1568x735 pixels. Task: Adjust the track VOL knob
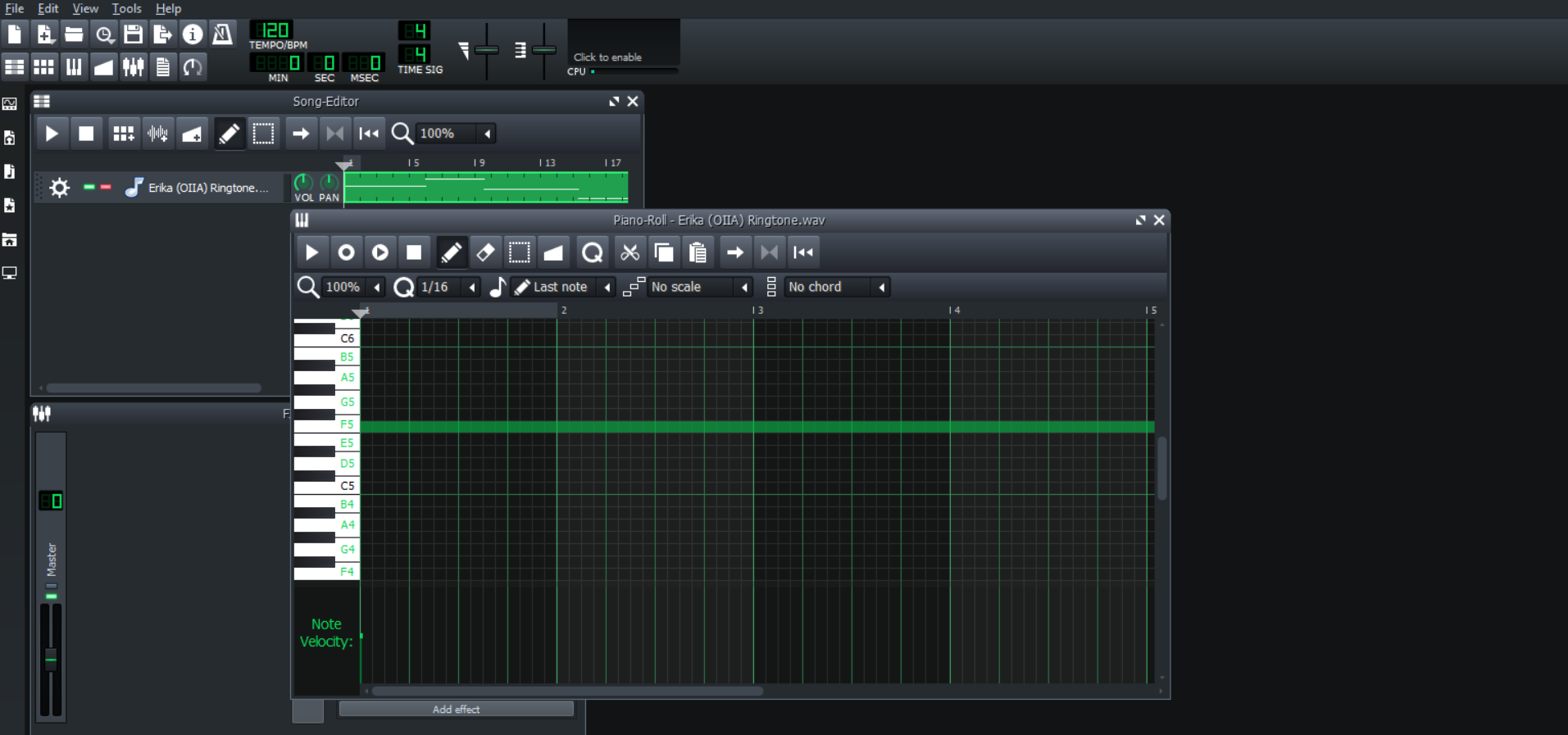[303, 183]
